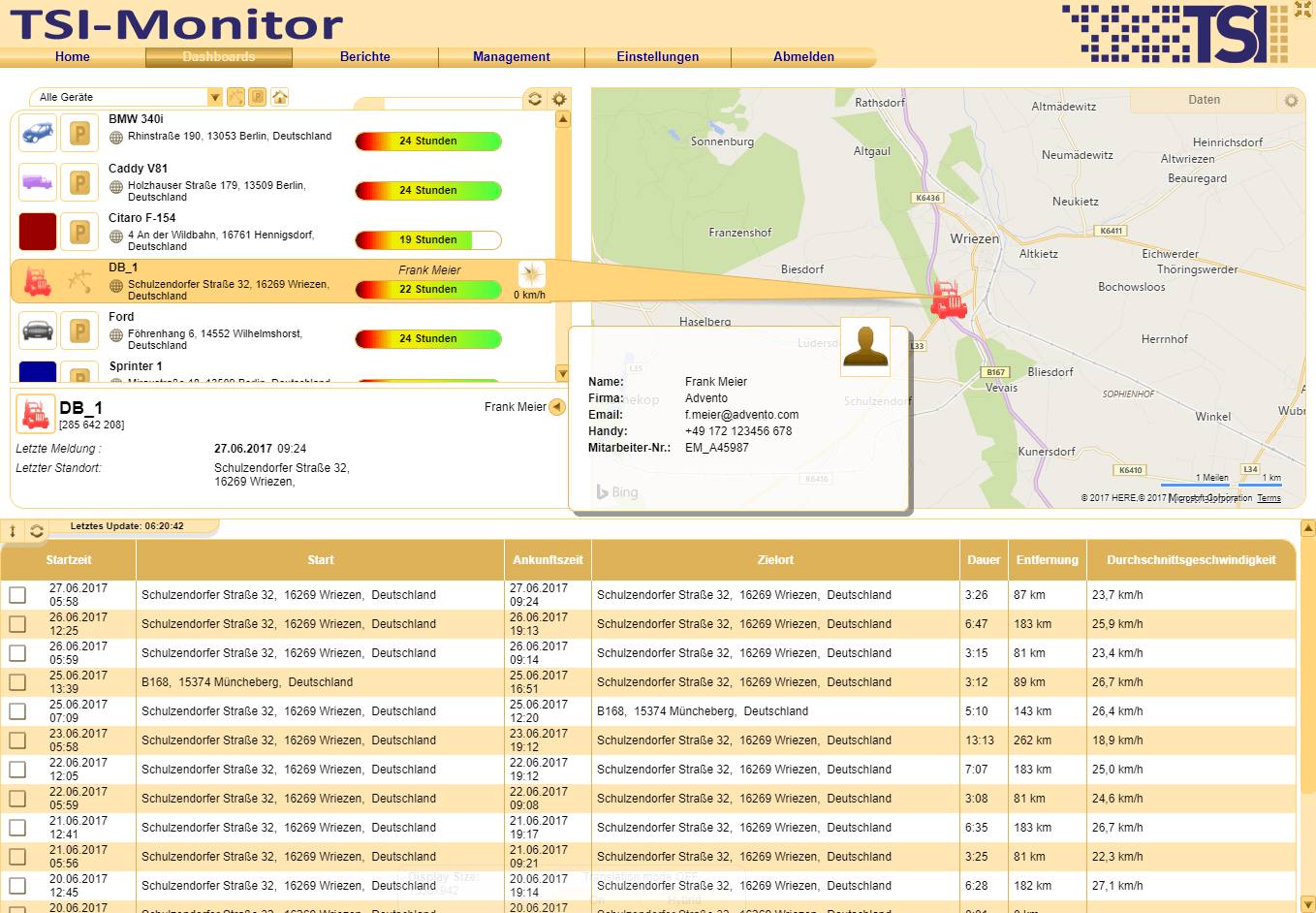Click the device list scroll-down arrow
Viewport: 1316px width, 913px height.
click(x=563, y=373)
